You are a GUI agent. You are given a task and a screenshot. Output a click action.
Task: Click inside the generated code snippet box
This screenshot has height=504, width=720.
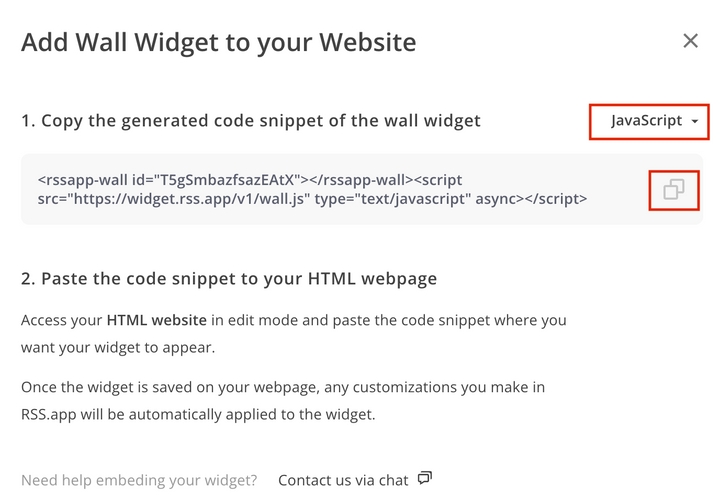tap(362, 189)
